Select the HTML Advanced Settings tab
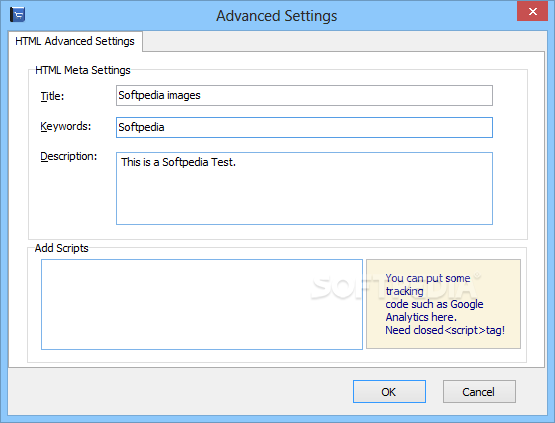 (x=75, y=41)
